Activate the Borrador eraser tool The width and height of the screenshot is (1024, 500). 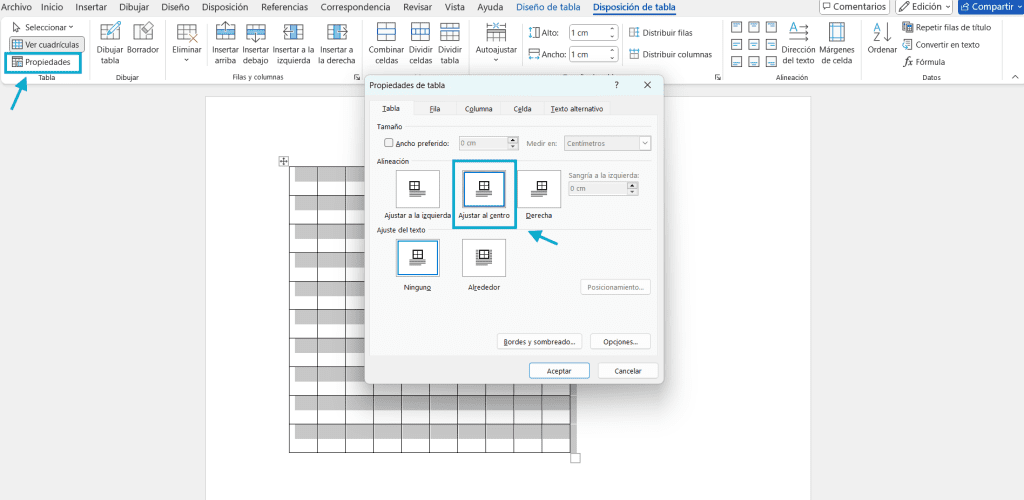click(x=143, y=39)
